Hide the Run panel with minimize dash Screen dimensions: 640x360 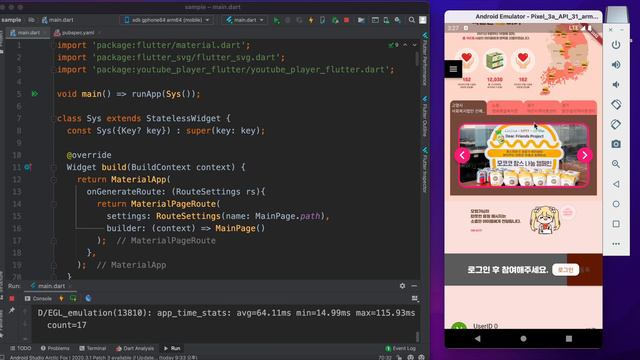coord(414,286)
